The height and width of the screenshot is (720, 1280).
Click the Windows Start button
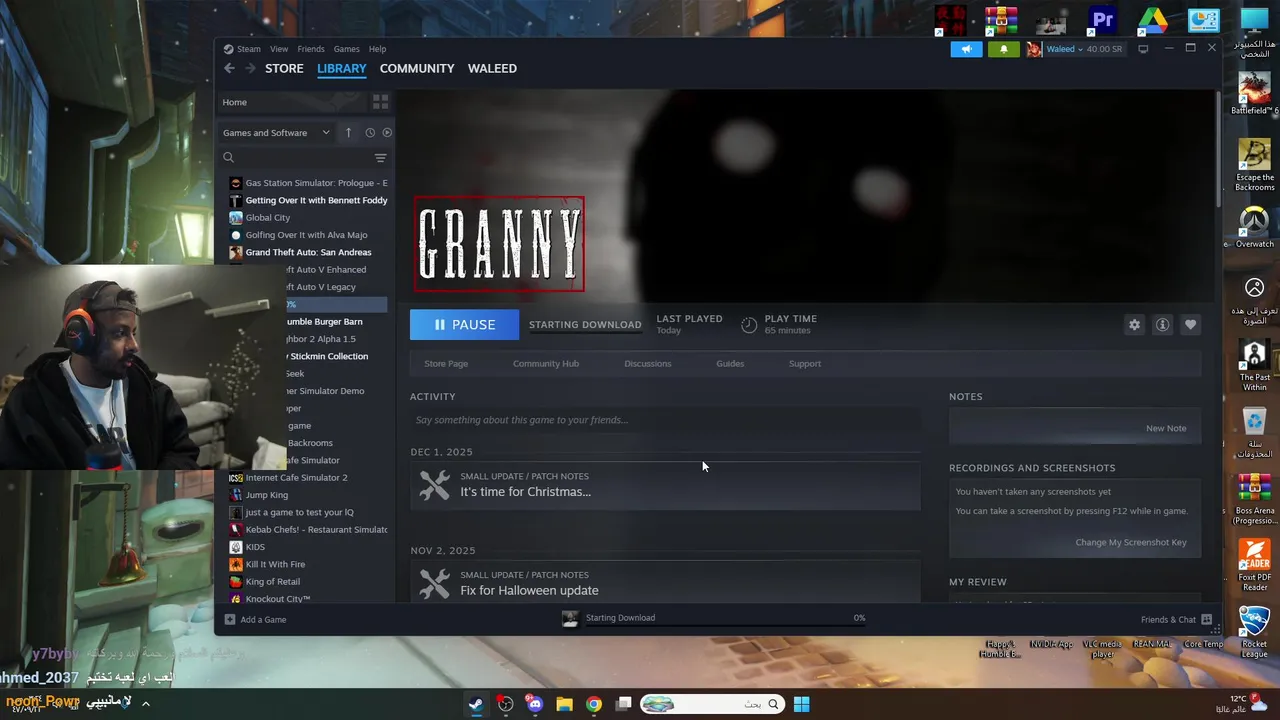coord(801,704)
